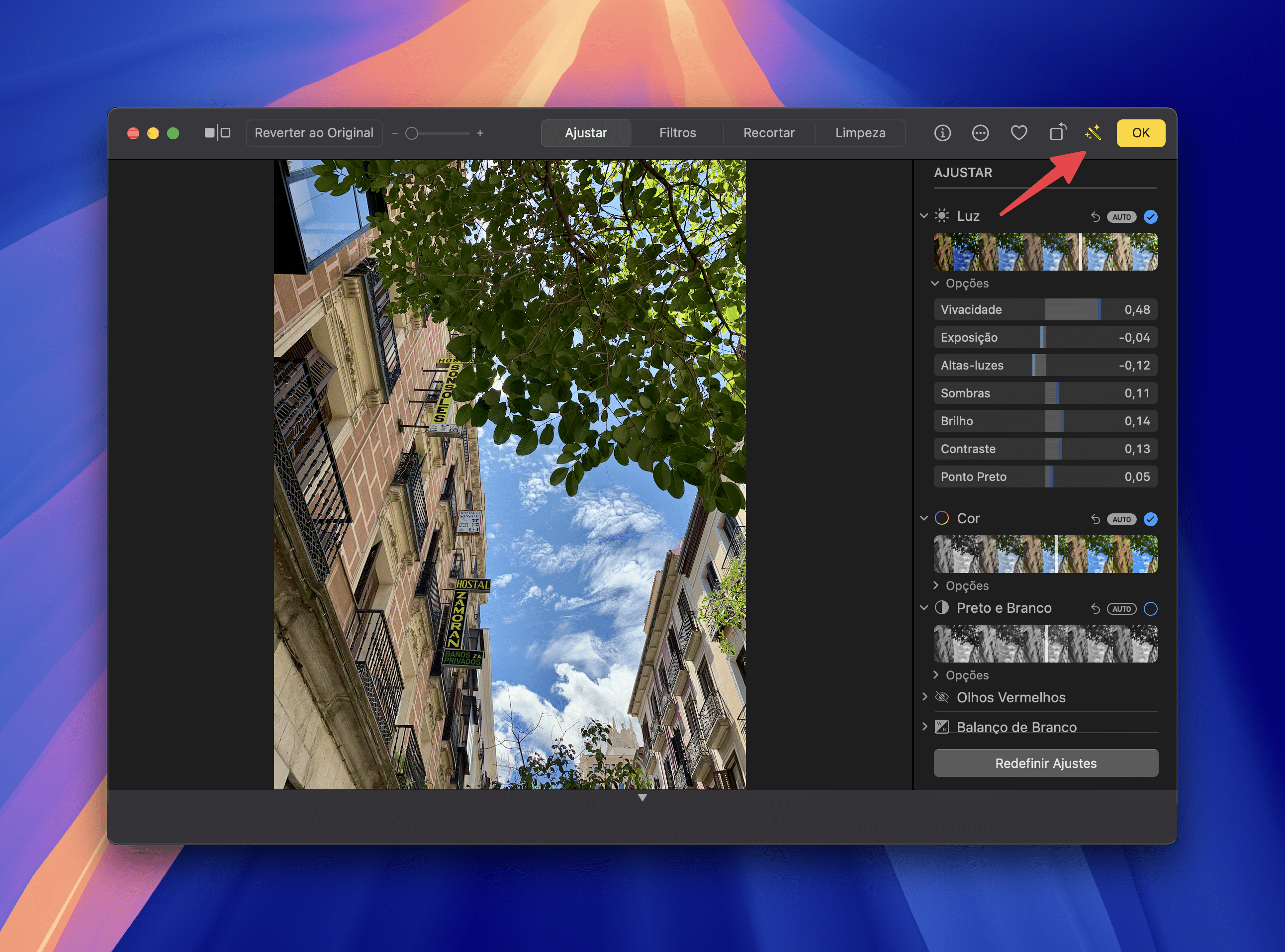Click the crossed-eye Olhos Vermelhos icon
The width and height of the screenshot is (1285, 952).
[x=941, y=697]
